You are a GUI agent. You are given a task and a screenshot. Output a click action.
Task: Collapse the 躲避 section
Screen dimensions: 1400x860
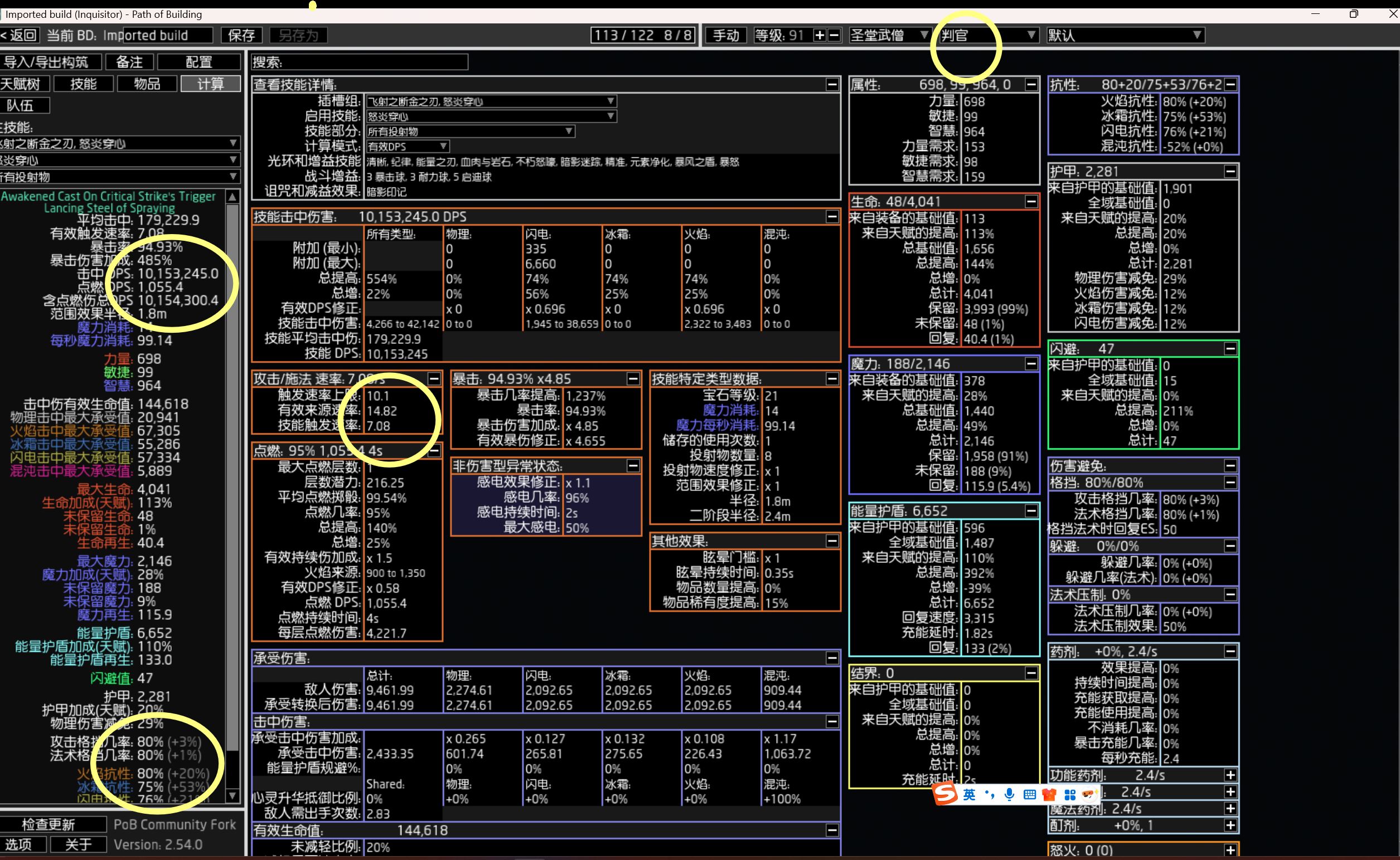(1230, 547)
